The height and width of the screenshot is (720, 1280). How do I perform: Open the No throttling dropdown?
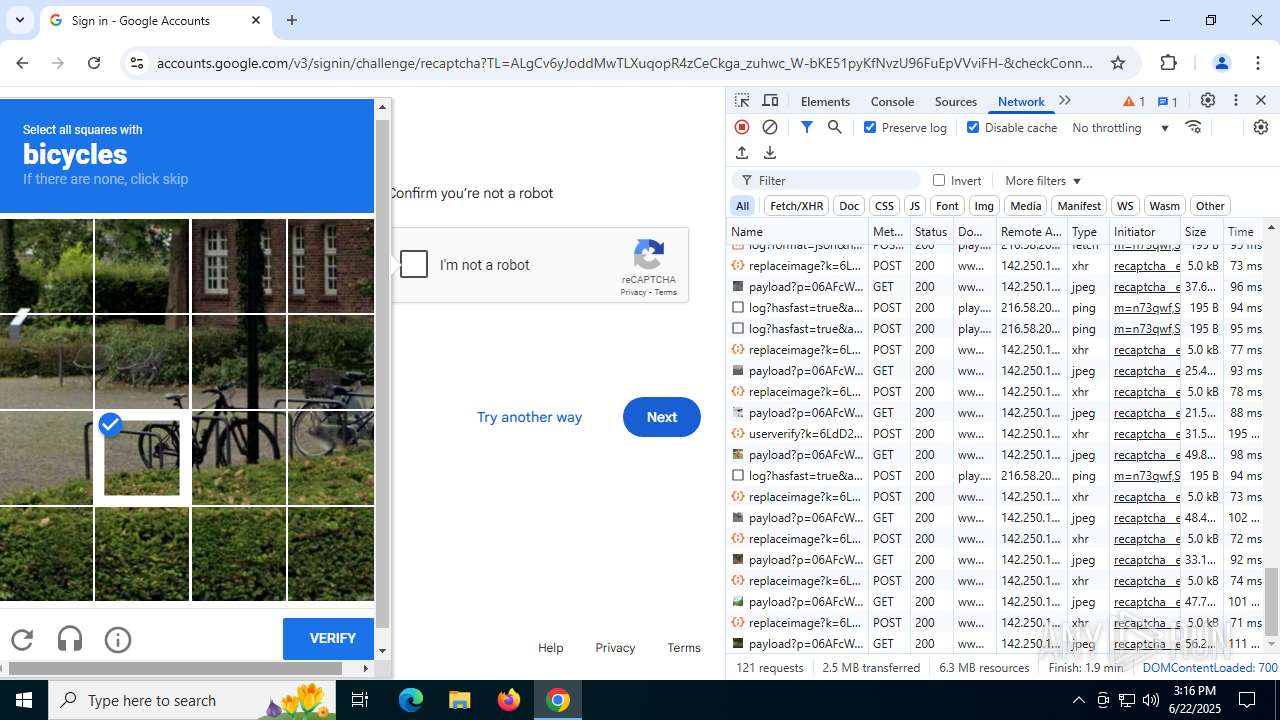pyautogui.click(x=1120, y=128)
